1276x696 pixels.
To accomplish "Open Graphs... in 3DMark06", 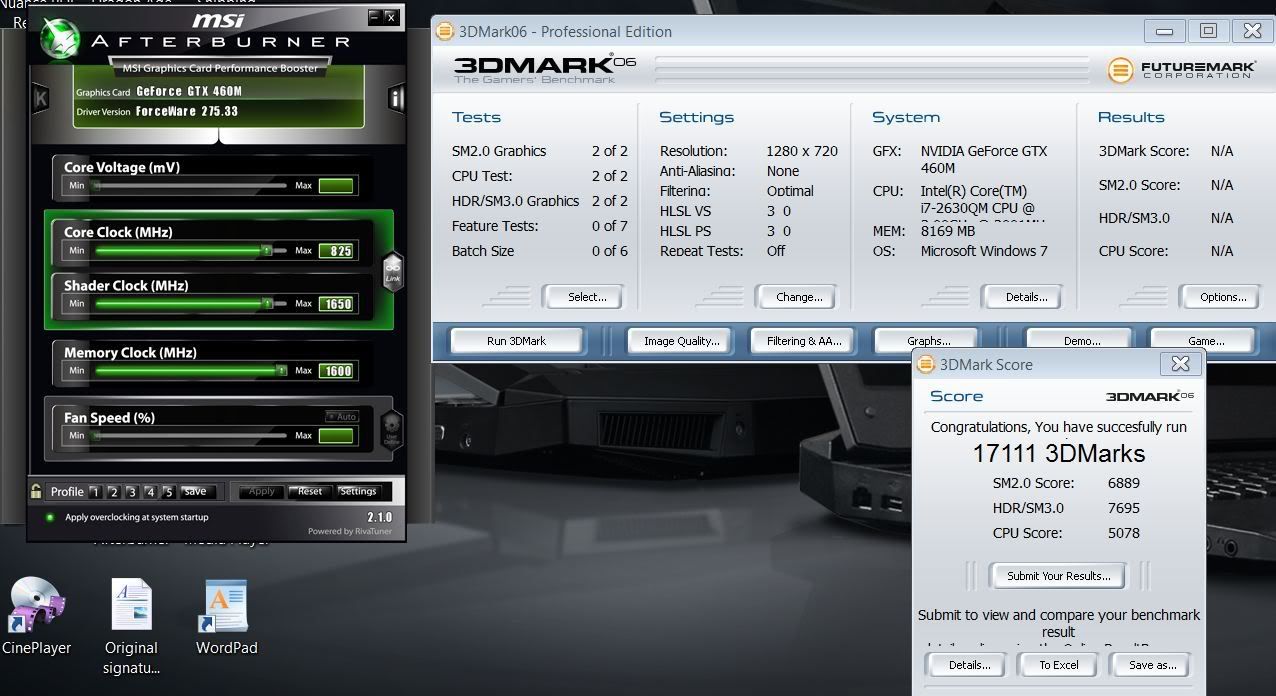I will 928,341.
